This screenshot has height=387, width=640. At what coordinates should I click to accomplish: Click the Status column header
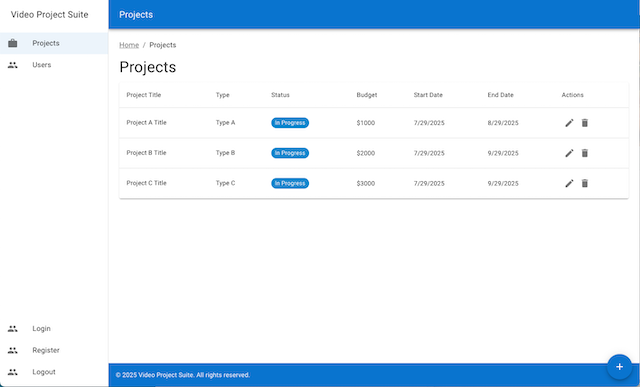280,95
